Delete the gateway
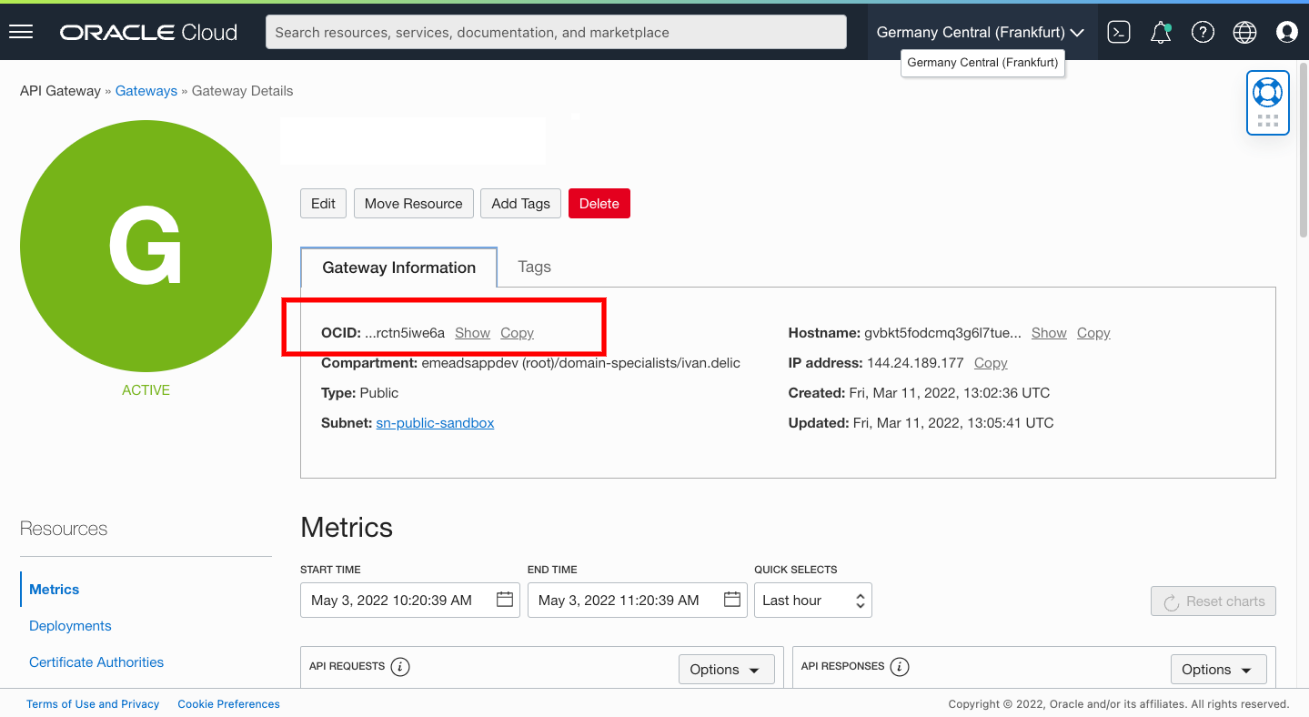The height and width of the screenshot is (717, 1309). tap(599, 203)
